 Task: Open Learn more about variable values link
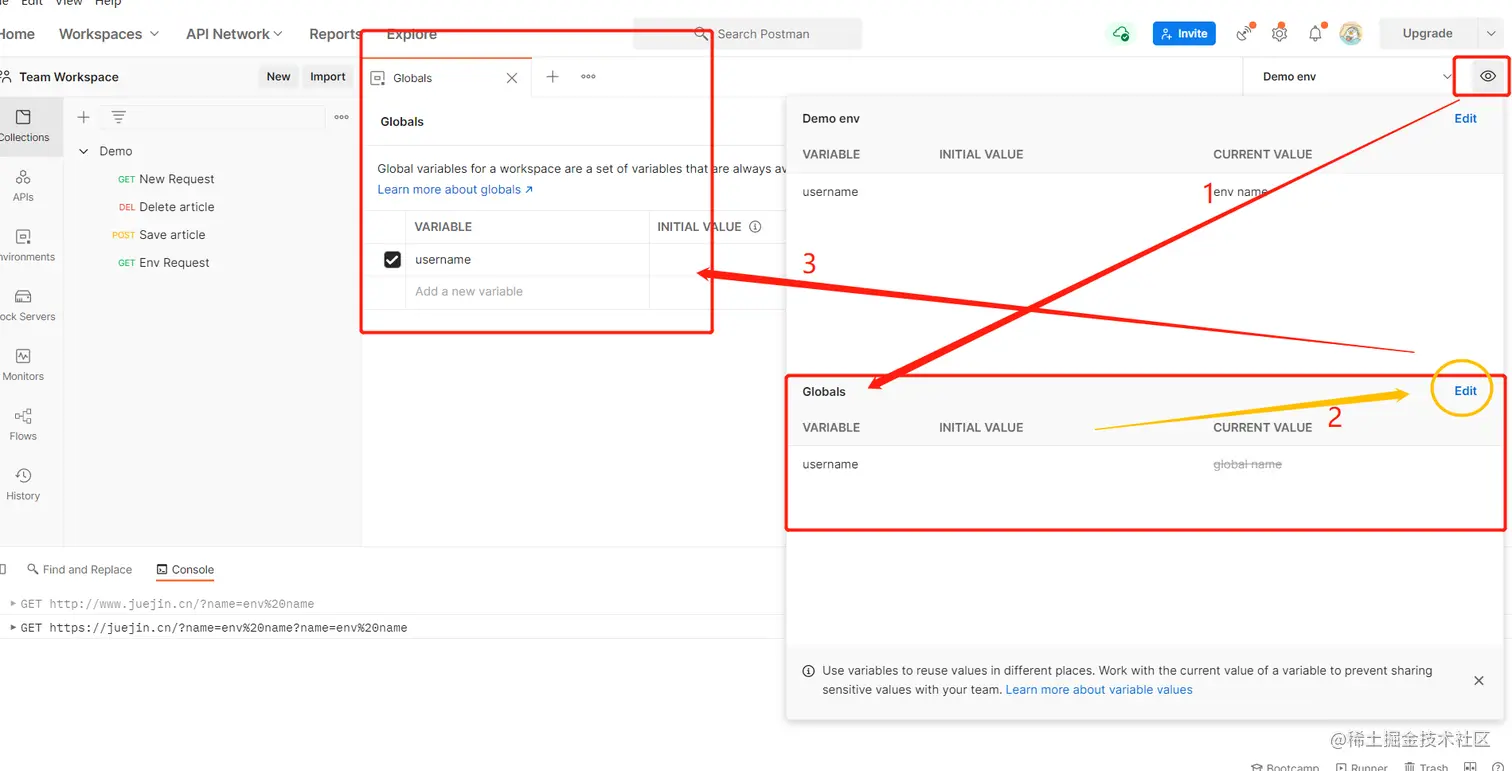pos(1099,690)
